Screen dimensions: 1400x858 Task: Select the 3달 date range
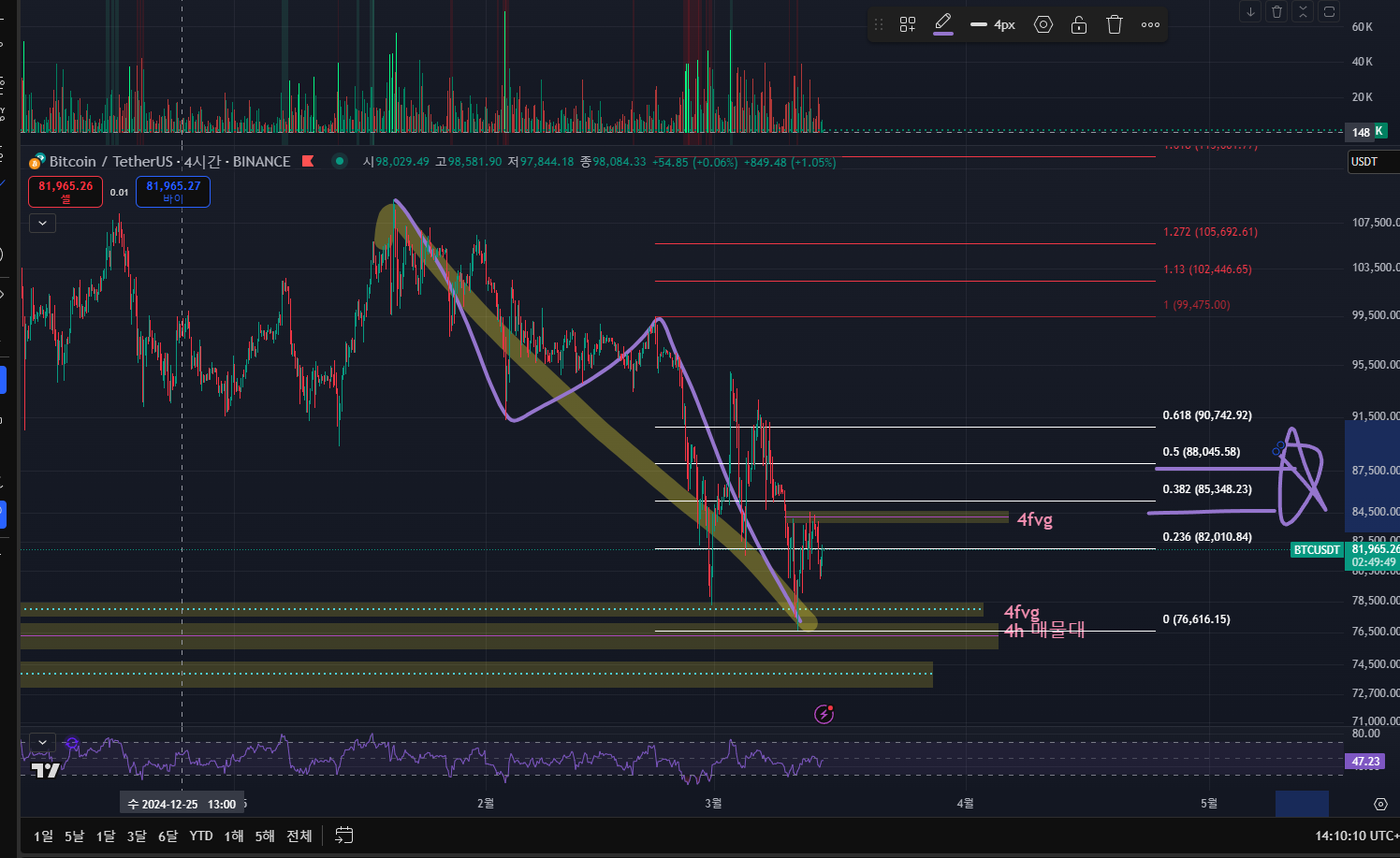click(x=137, y=836)
